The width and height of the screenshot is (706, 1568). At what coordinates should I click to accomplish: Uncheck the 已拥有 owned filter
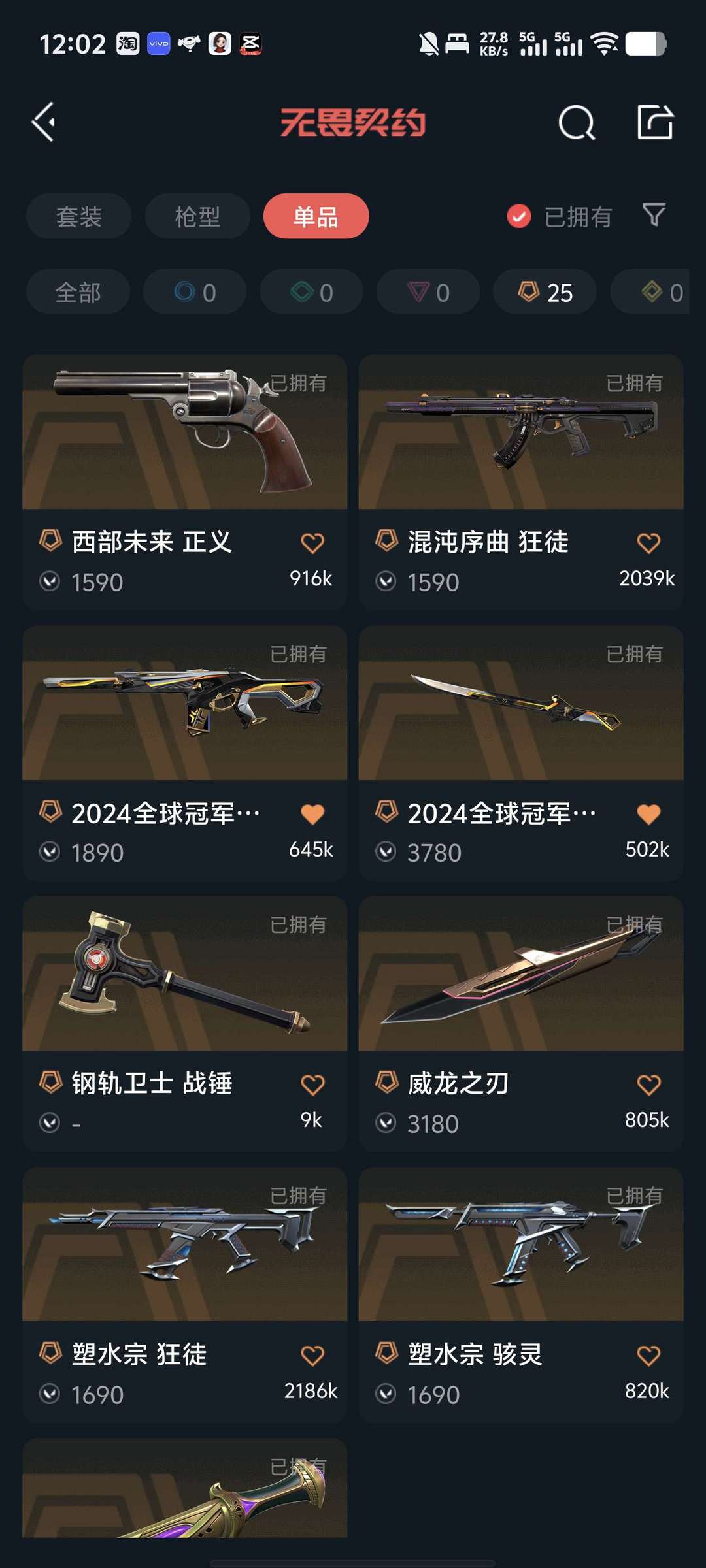coord(559,216)
